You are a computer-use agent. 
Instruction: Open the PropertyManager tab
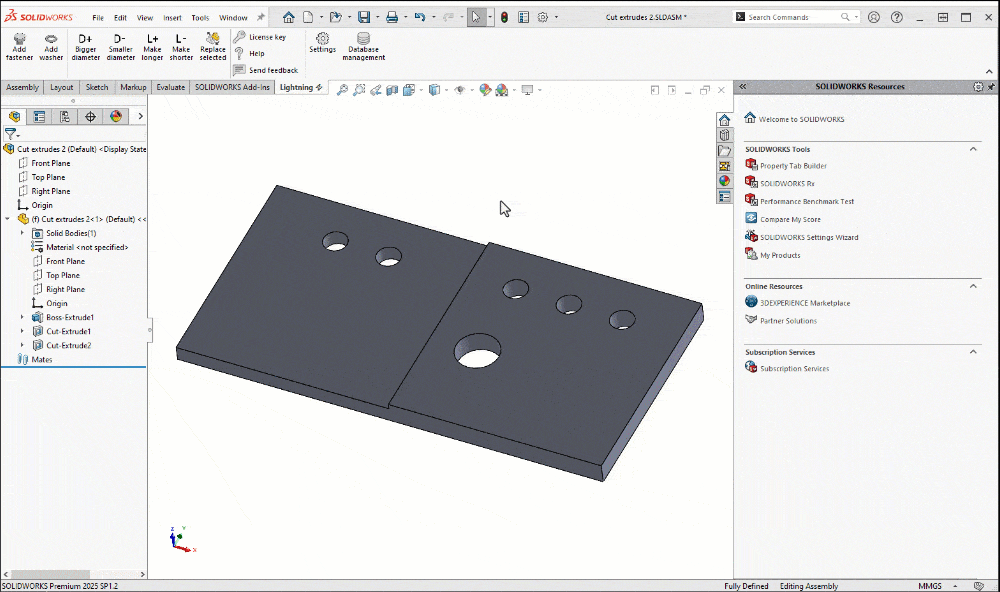39,116
